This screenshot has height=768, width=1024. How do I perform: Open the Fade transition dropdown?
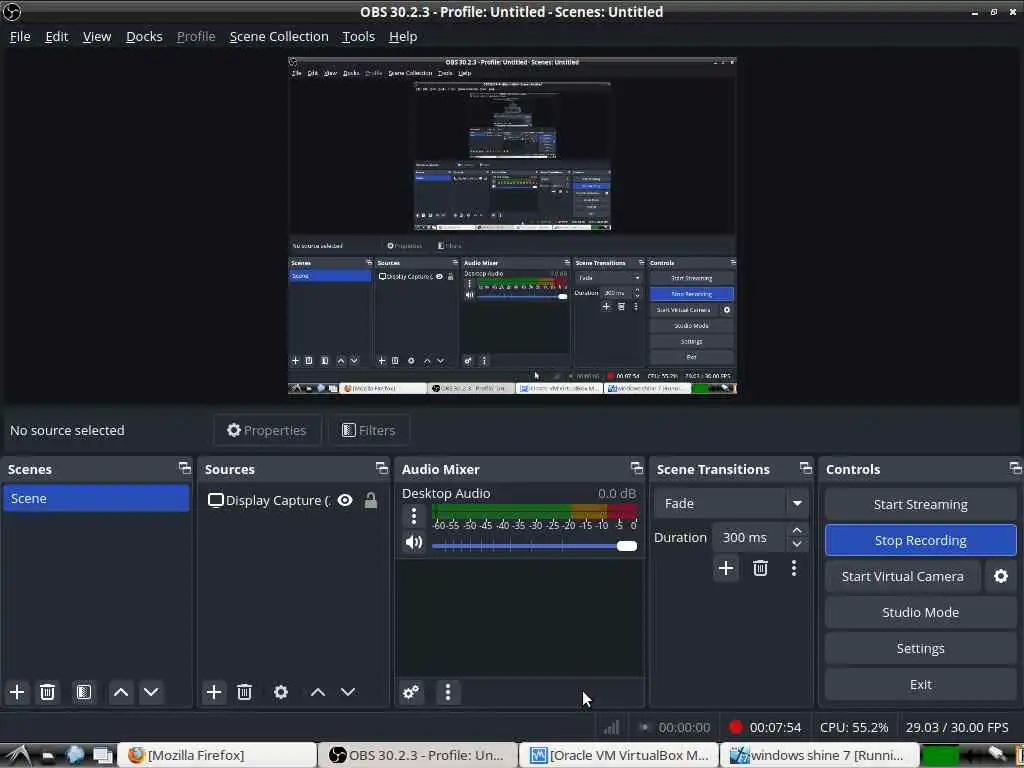797,504
